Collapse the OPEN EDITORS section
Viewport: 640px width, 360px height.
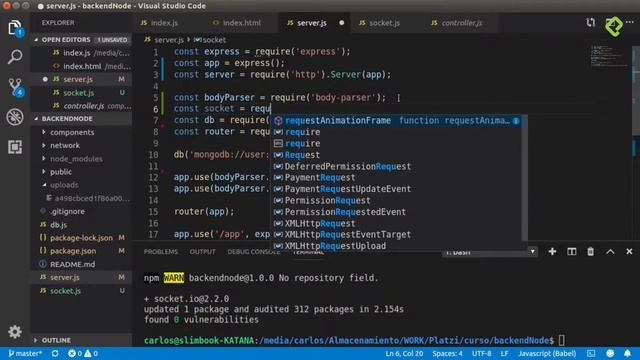click(x=65, y=40)
